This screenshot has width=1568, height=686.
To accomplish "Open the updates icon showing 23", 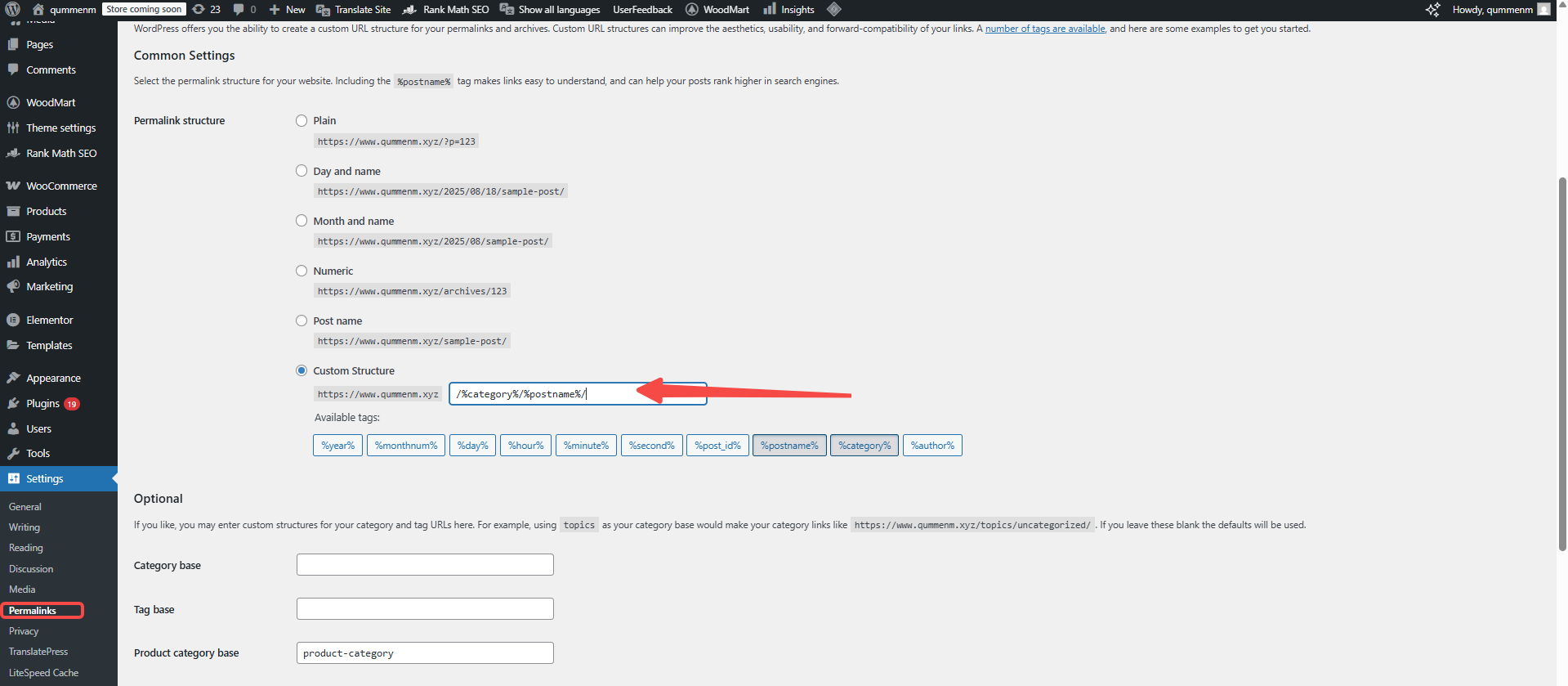I will pyautogui.click(x=198, y=10).
